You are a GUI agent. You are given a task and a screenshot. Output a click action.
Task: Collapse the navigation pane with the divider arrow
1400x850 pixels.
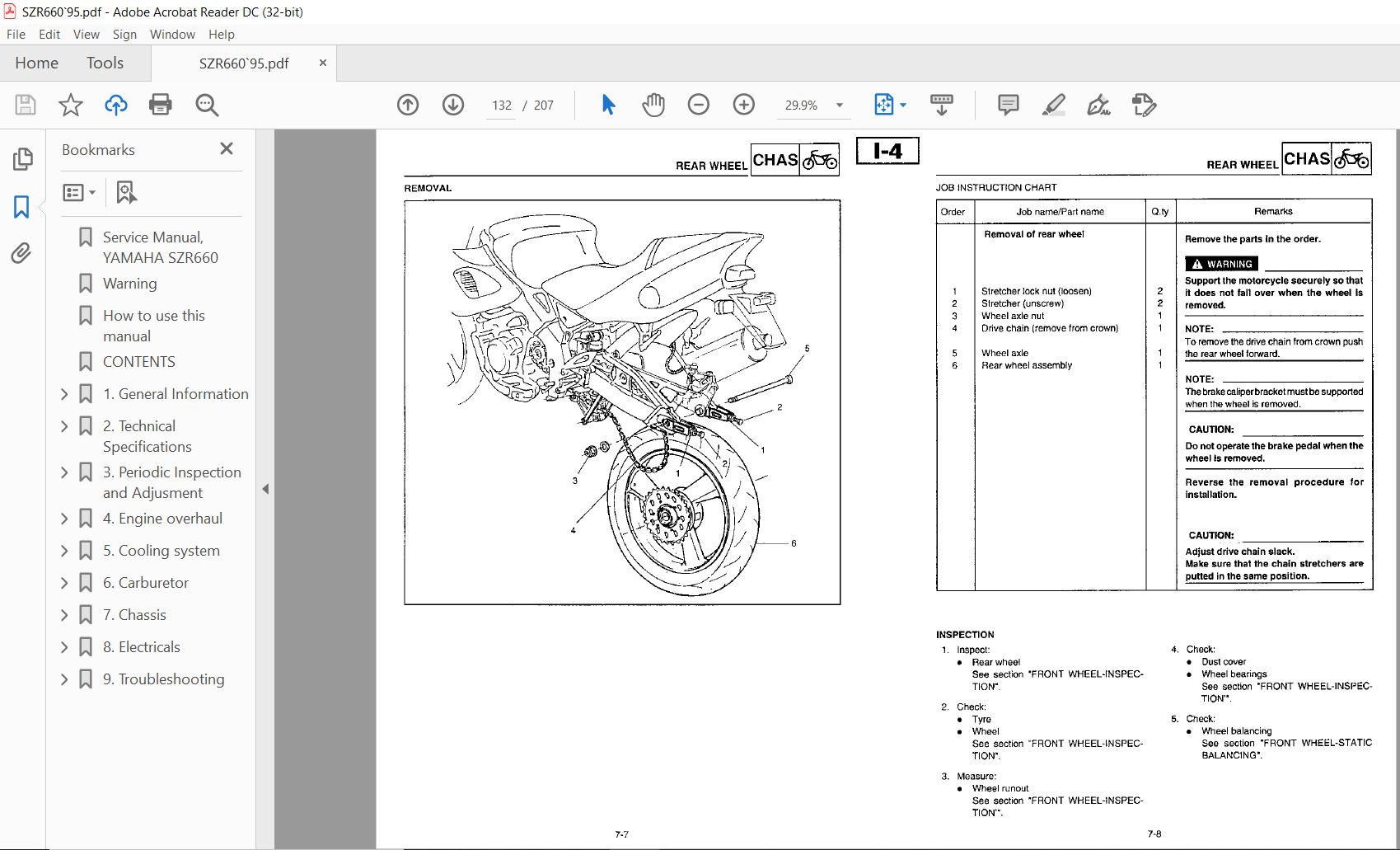[x=265, y=489]
